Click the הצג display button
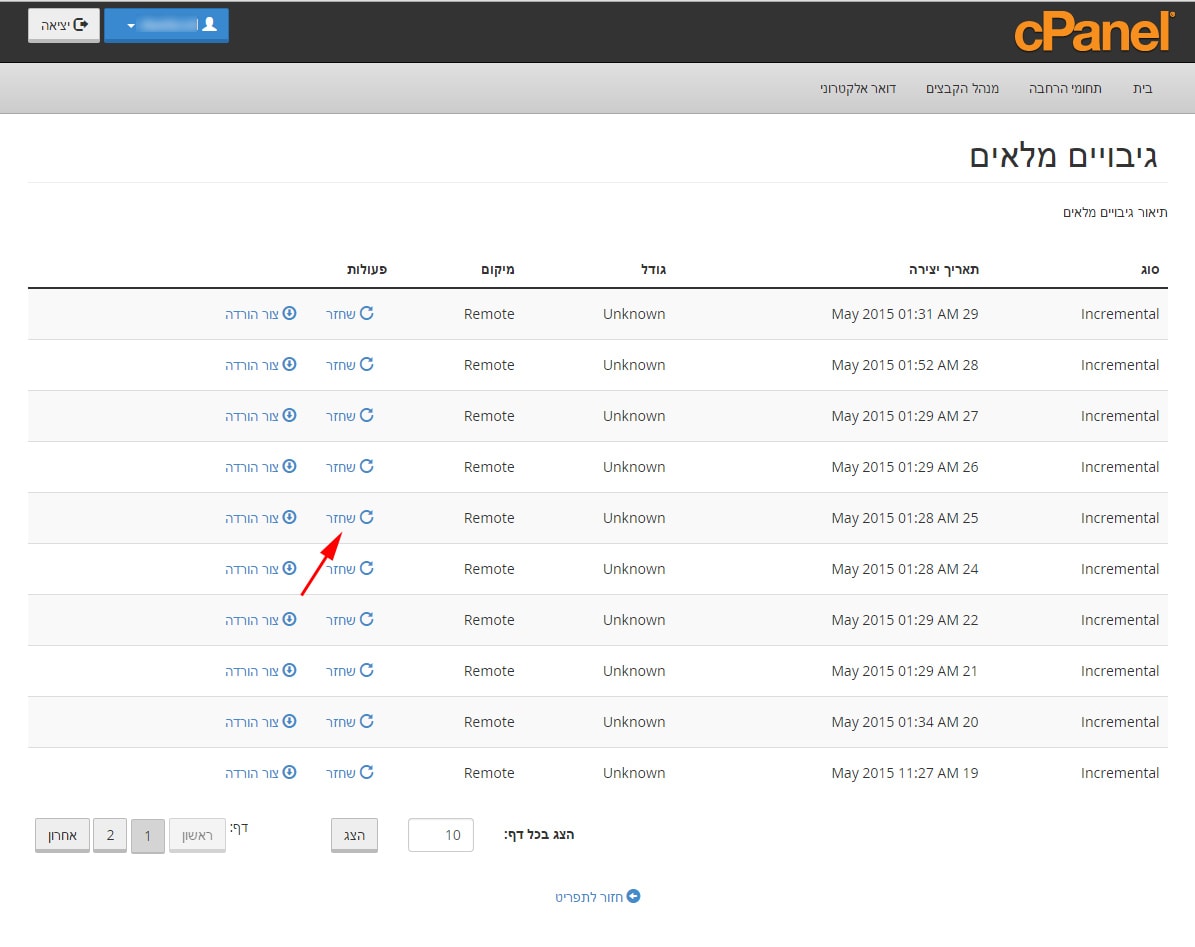Image resolution: width=1195 pixels, height=947 pixels. 354,835
